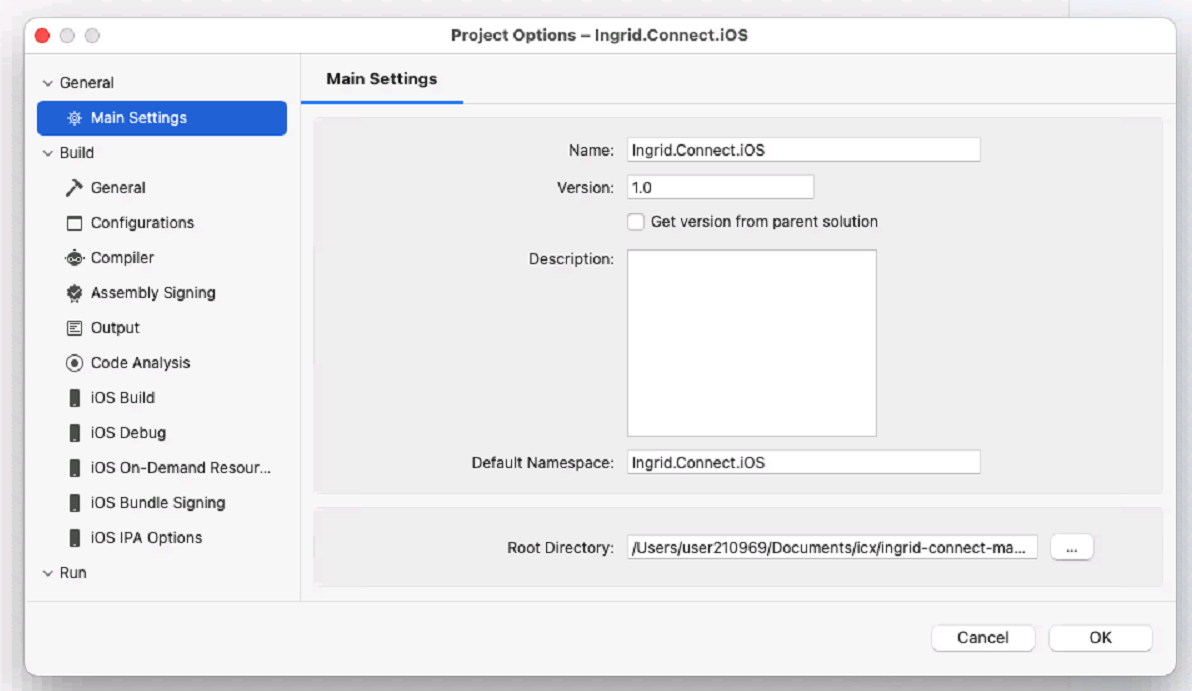Screen dimensions: 1192x691
Task: Click inside the Description text area
Action: point(751,343)
